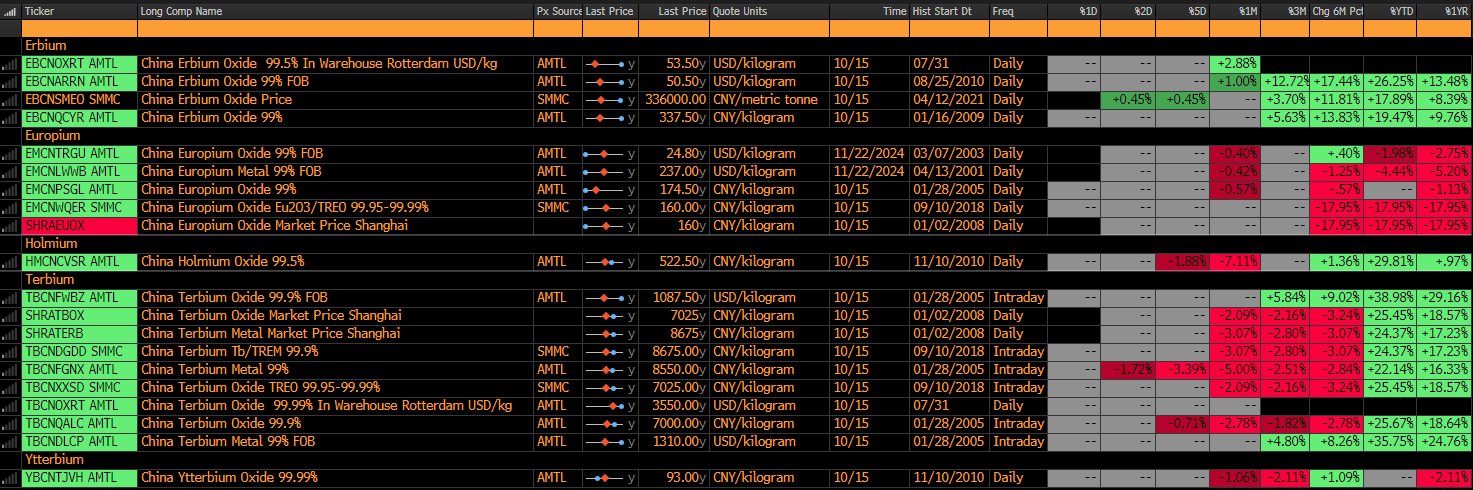Sort by the %YTD column header
The image size is (1473, 490).
[x=1391, y=11]
